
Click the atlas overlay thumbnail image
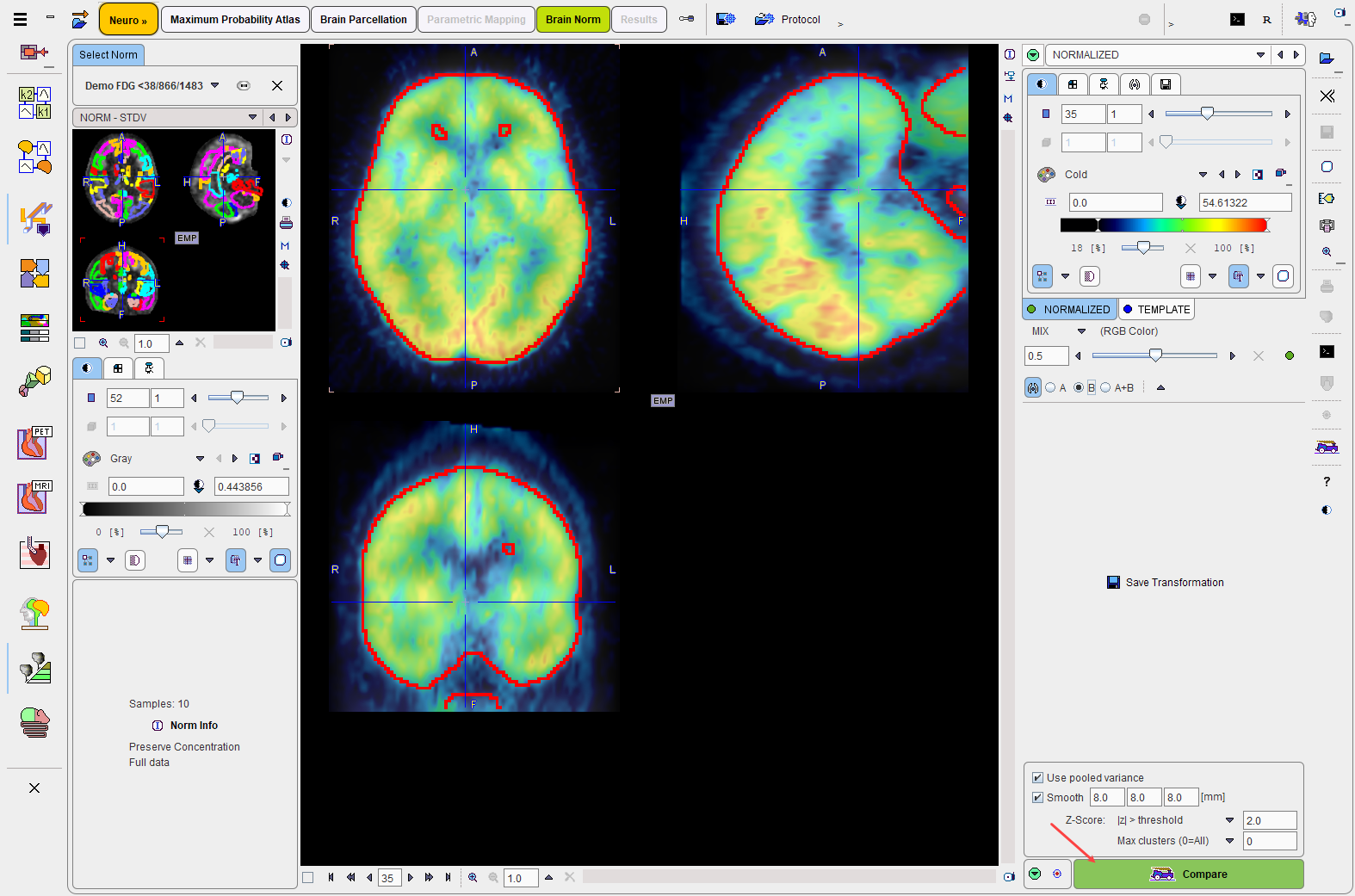tap(174, 230)
